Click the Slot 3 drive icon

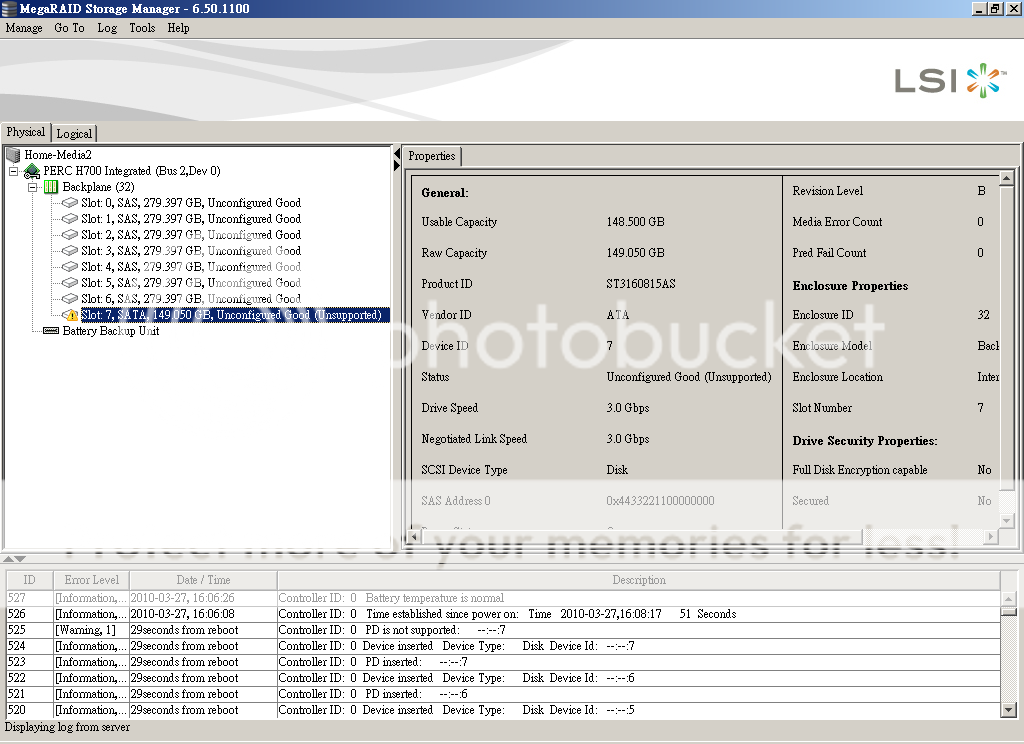[70, 251]
